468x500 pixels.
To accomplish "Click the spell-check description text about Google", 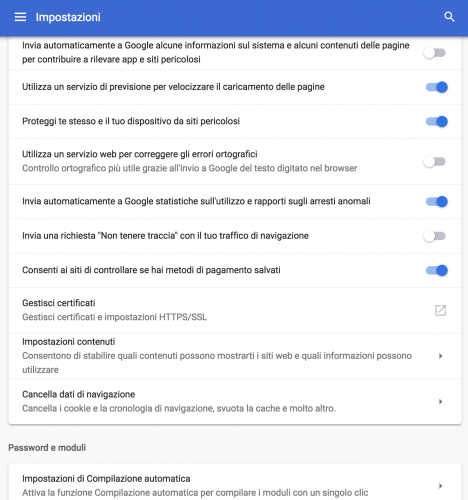I will [x=189, y=168].
